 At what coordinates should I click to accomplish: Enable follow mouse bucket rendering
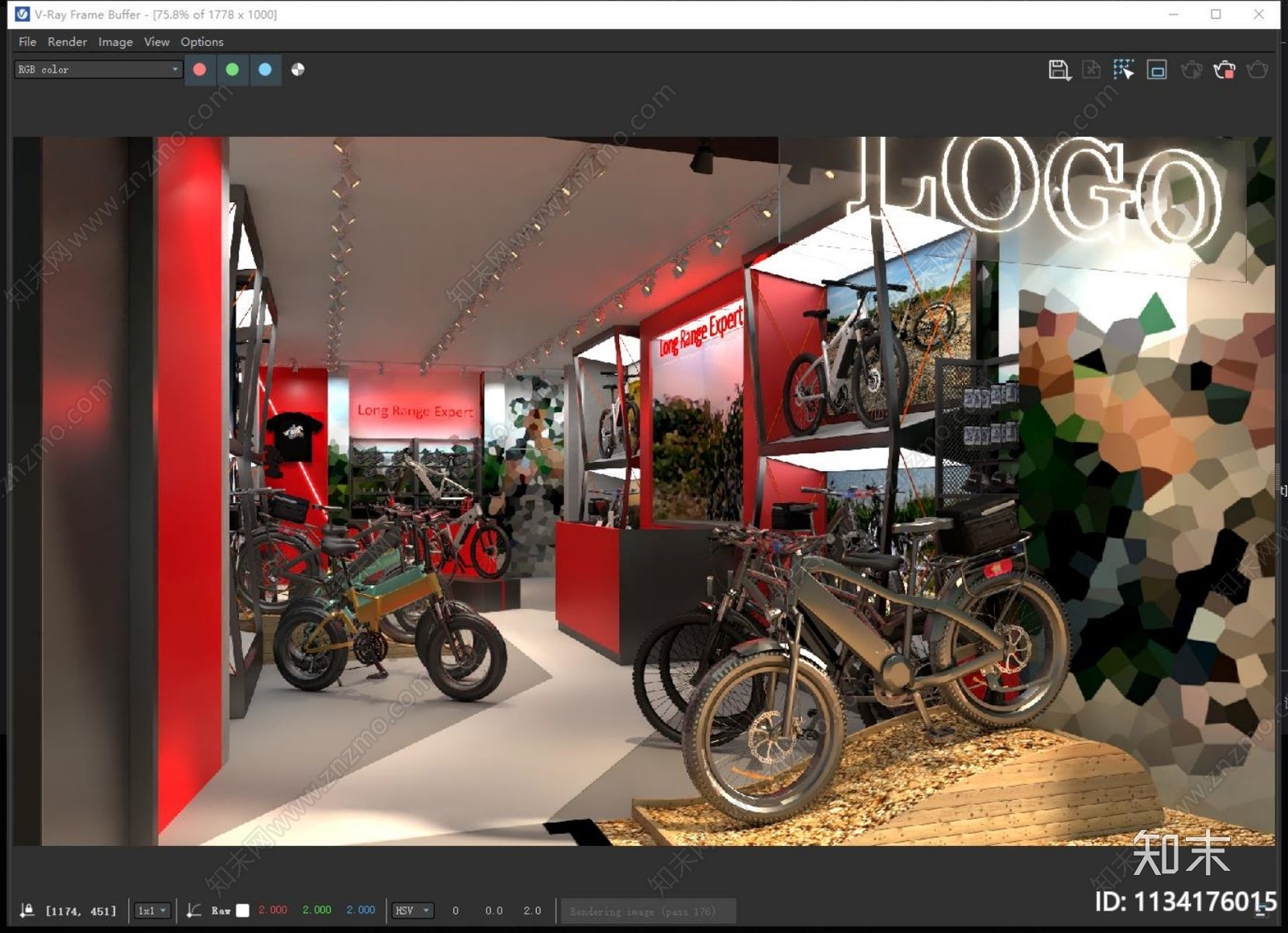point(1124,70)
